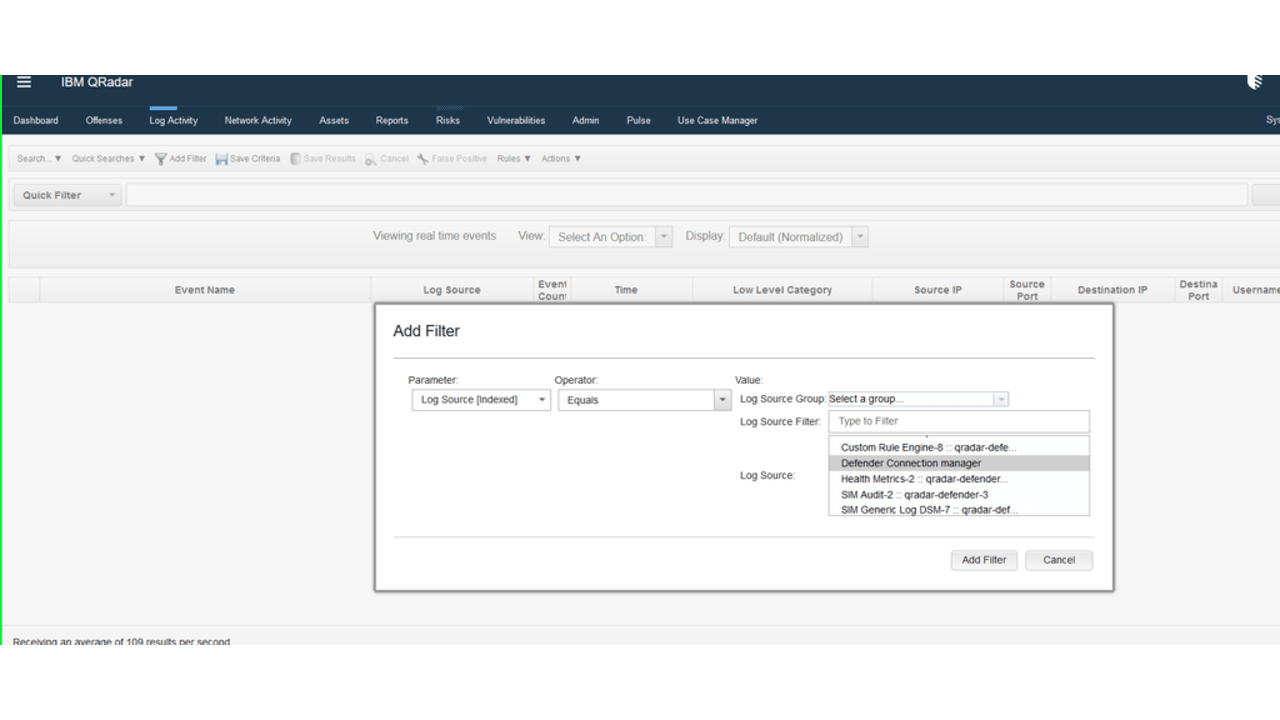This screenshot has width=1280, height=720.
Task: Click the Add Filter button in the dialog
Action: point(983,560)
